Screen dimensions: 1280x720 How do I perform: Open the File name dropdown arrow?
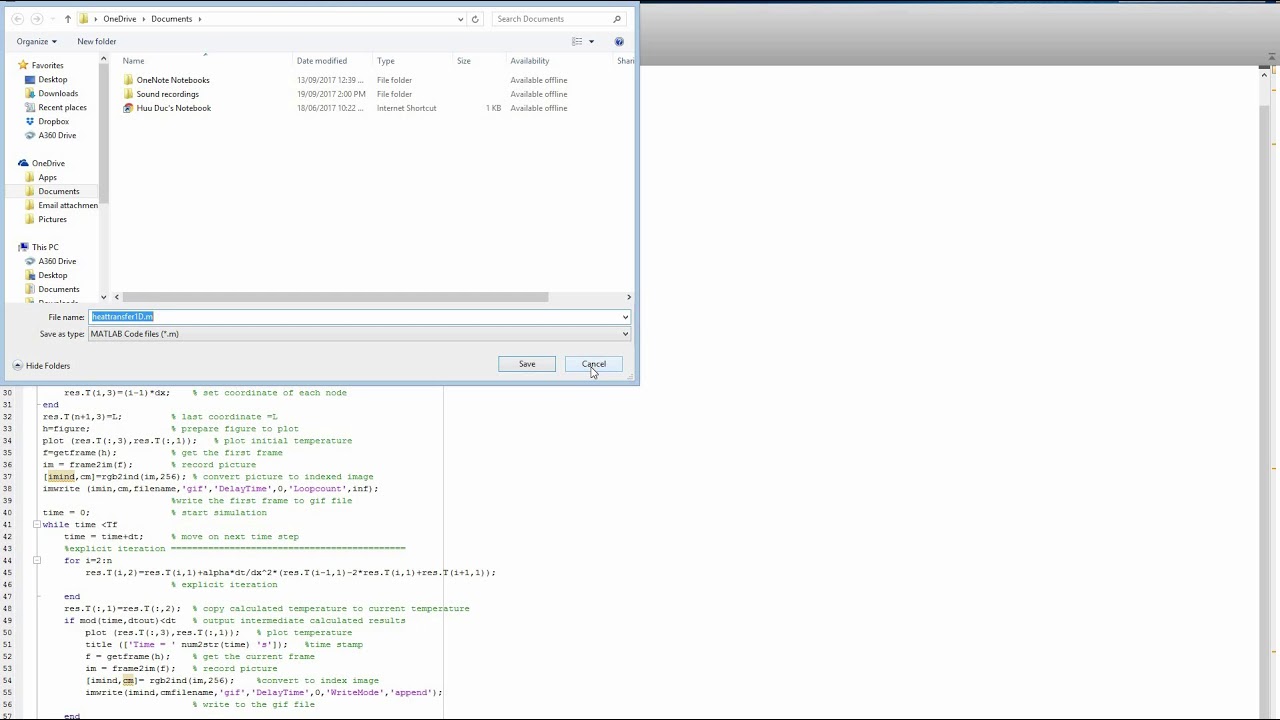(x=625, y=317)
